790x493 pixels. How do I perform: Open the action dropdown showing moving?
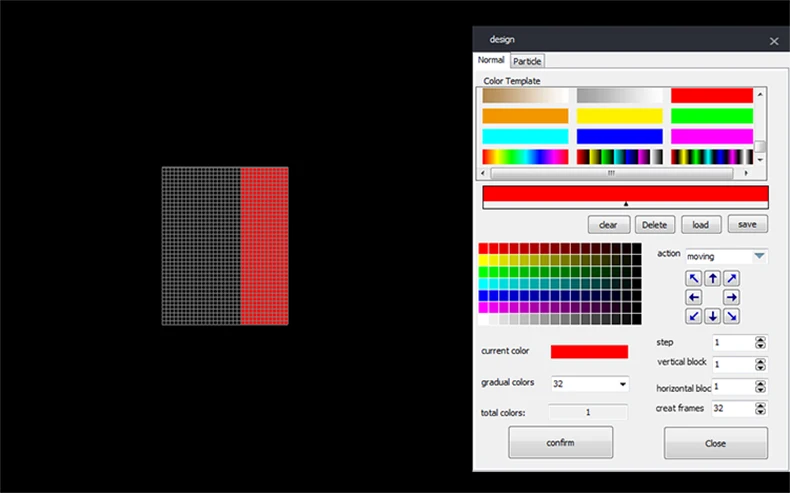pos(726,256)
